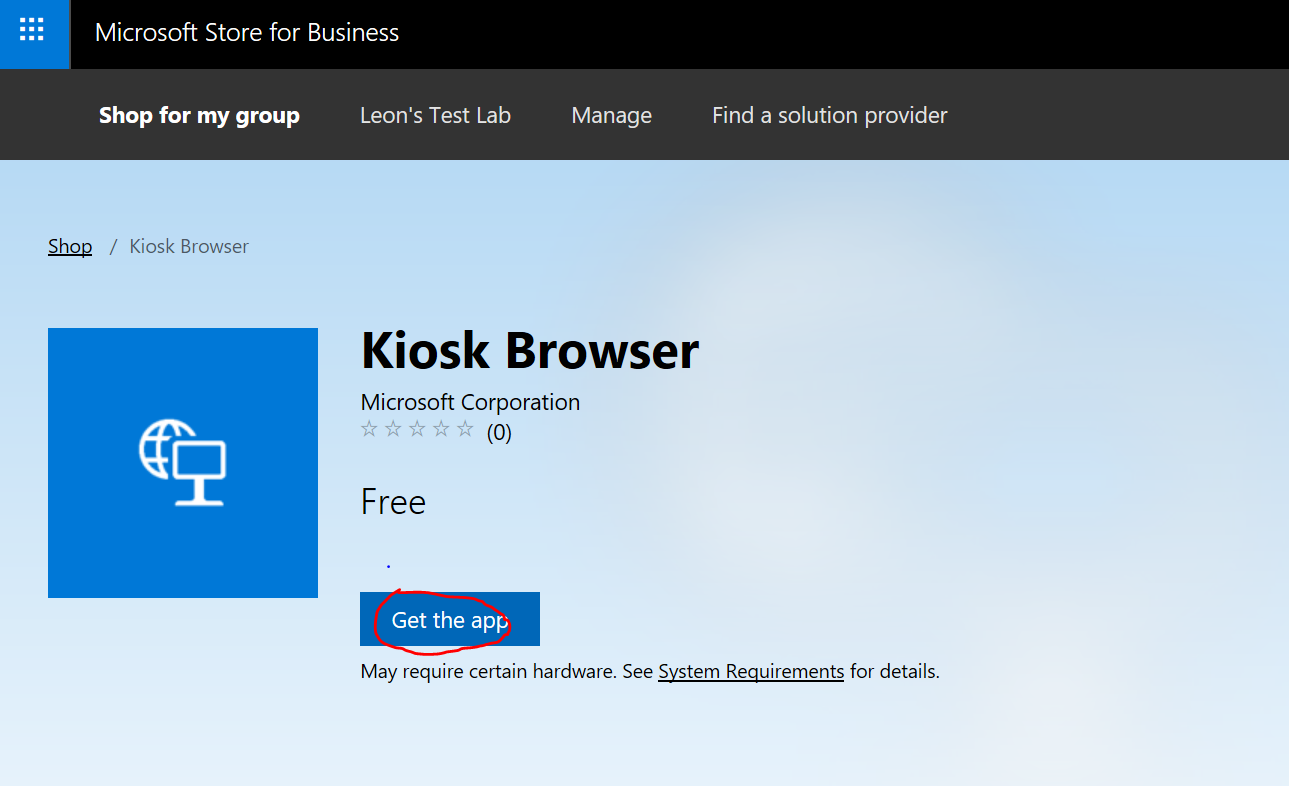Open Find a solution provider
This screenshot has height=786, width=1289.
829,116
